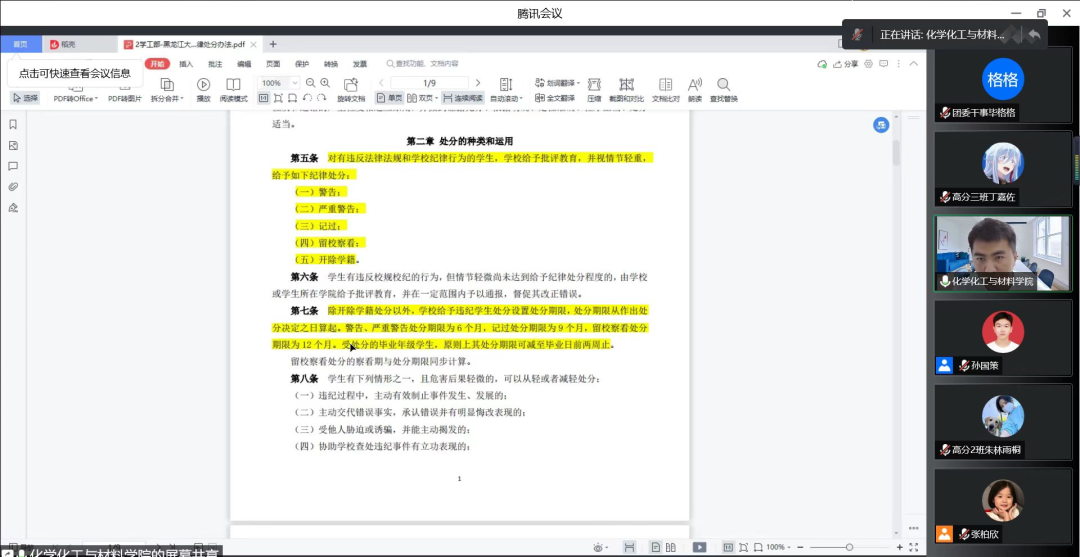Switch to the 插入 ribbon tab
Image resolution: width=1080 pixels, height=557 pixels.
click(186, 64)
